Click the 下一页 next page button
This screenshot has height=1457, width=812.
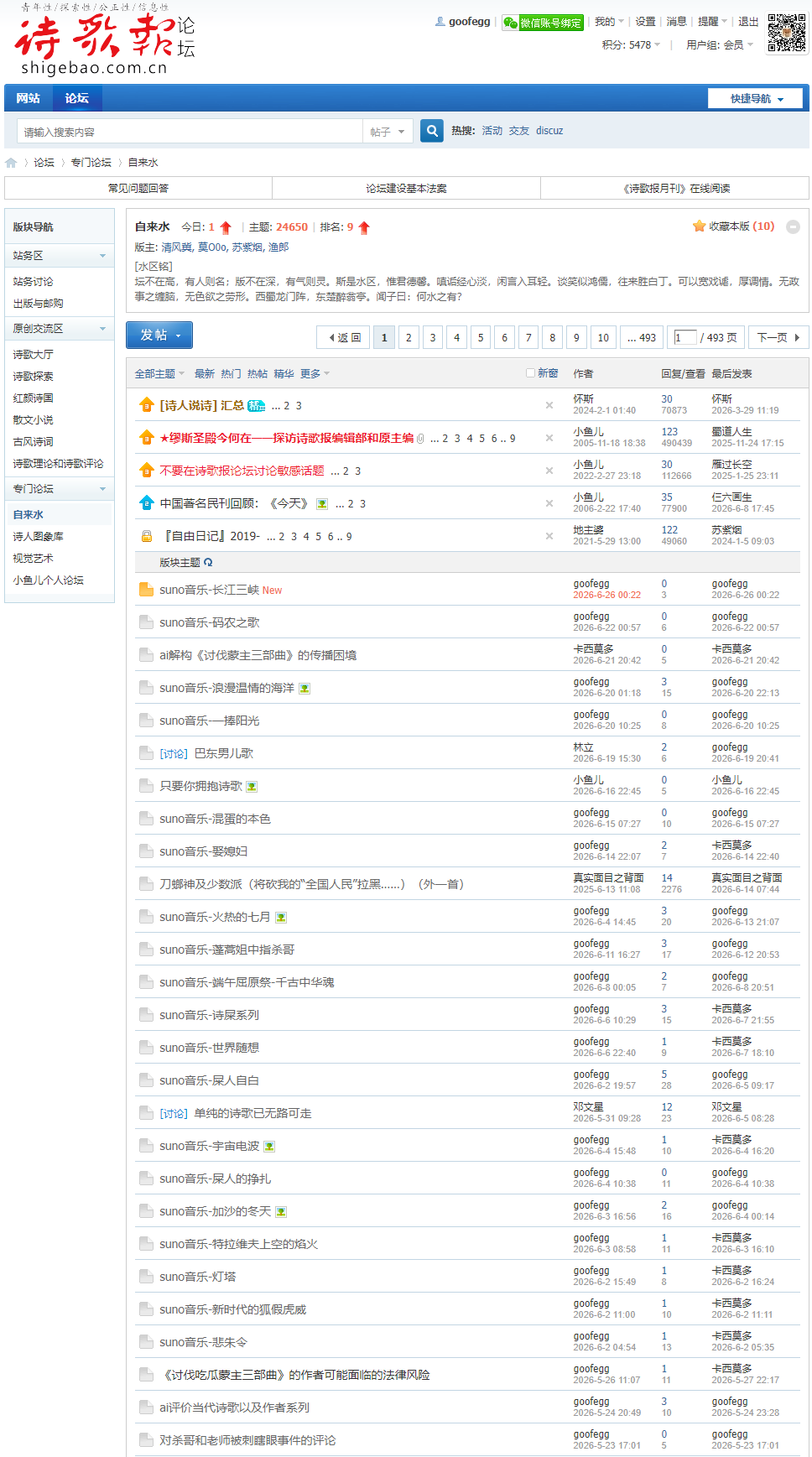click(x=778, y=337)
